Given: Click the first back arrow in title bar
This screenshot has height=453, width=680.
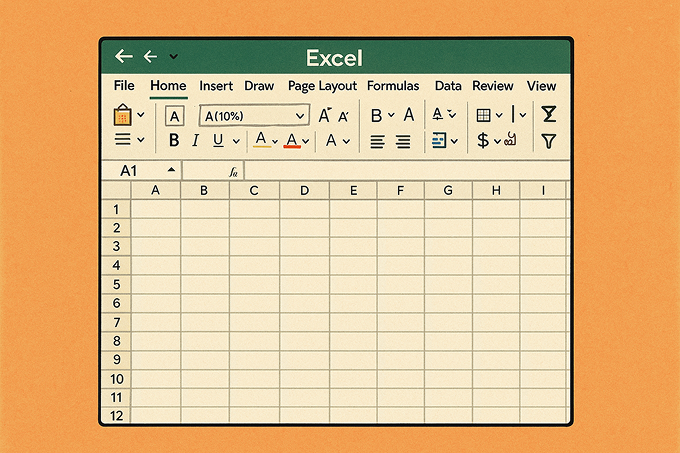Looking at the screenshot, I should (124, 56).
